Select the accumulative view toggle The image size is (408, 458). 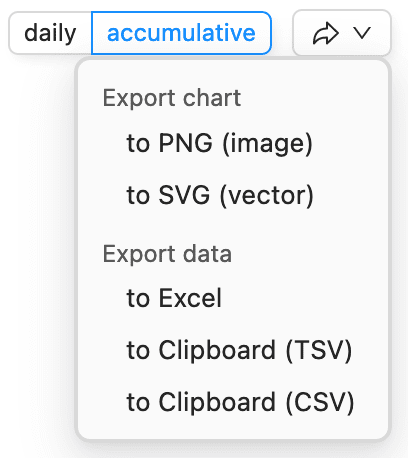coord(181,33)
